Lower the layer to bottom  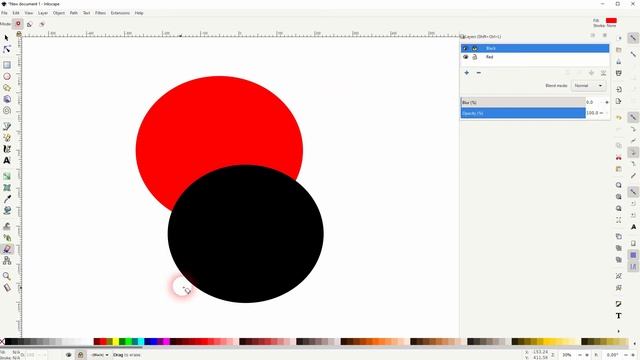[603, 73]
